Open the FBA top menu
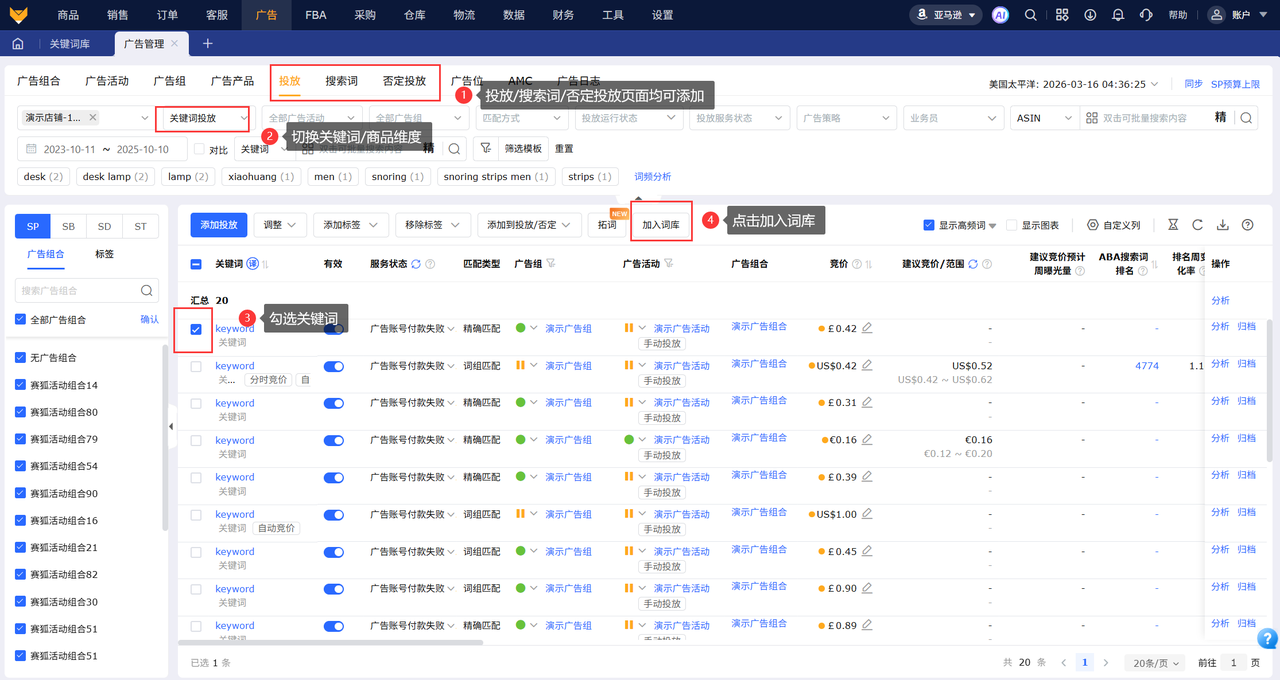The image size is (1280, 680). (316, 15)
